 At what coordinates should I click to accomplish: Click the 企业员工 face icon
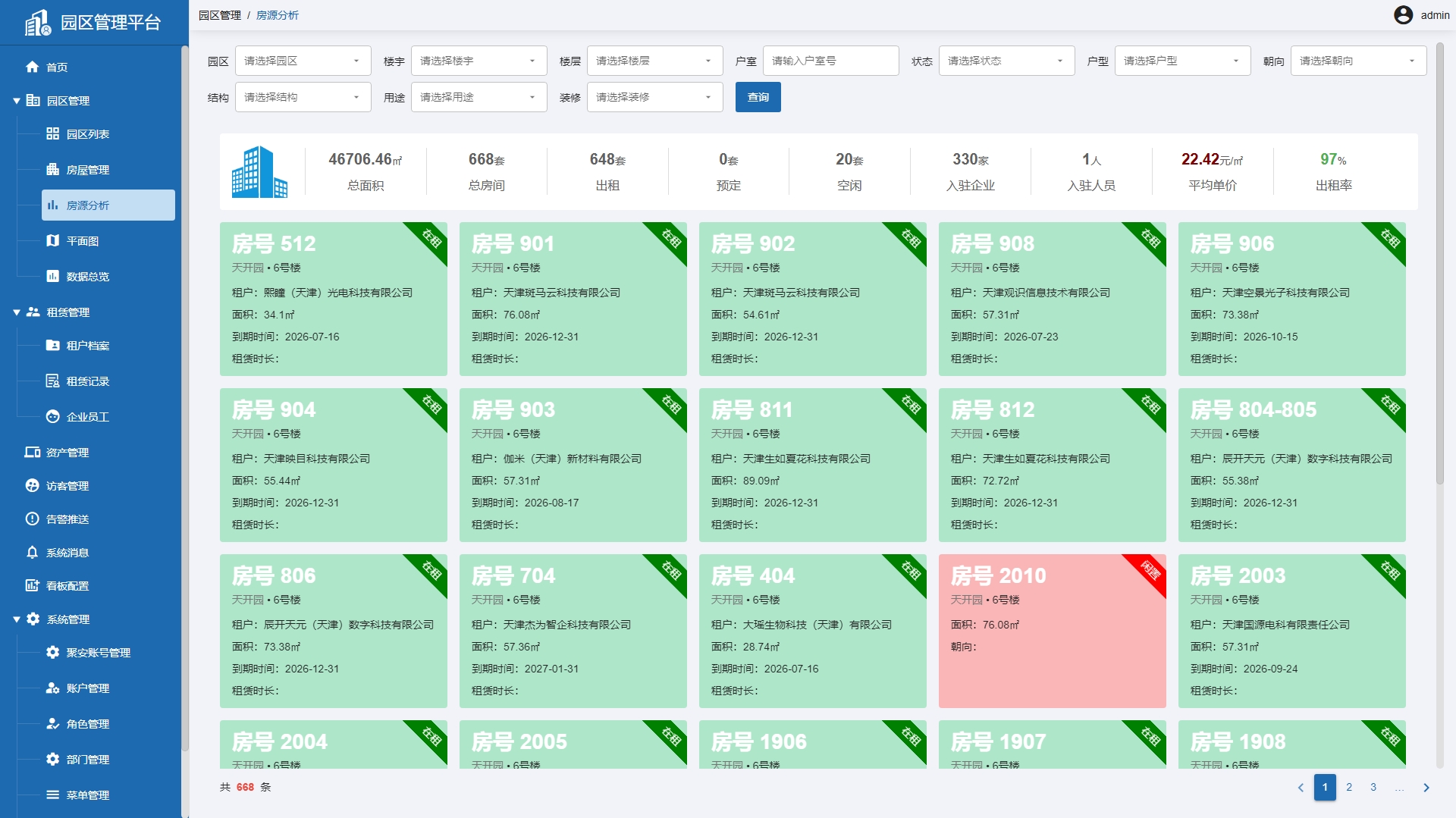pyautogui.click(x=52, y=416)
